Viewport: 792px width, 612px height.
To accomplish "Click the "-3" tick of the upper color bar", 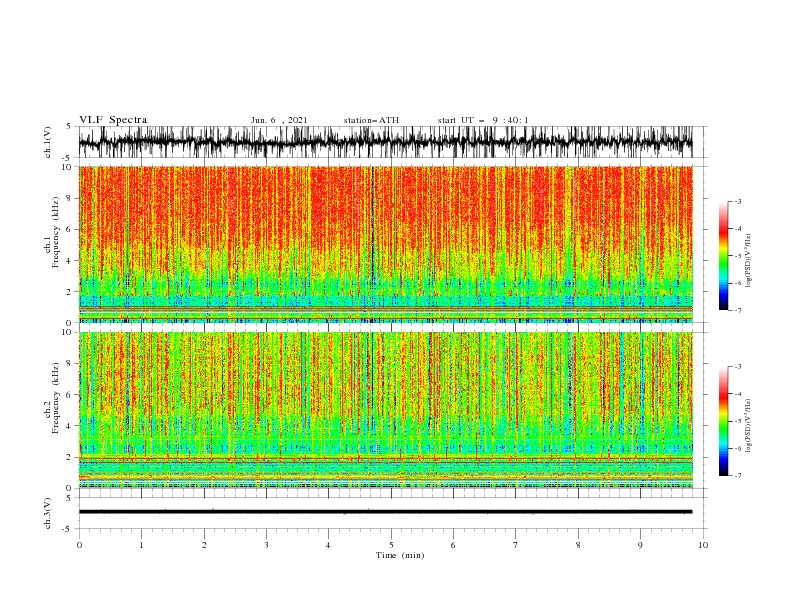I will (738, 201).
